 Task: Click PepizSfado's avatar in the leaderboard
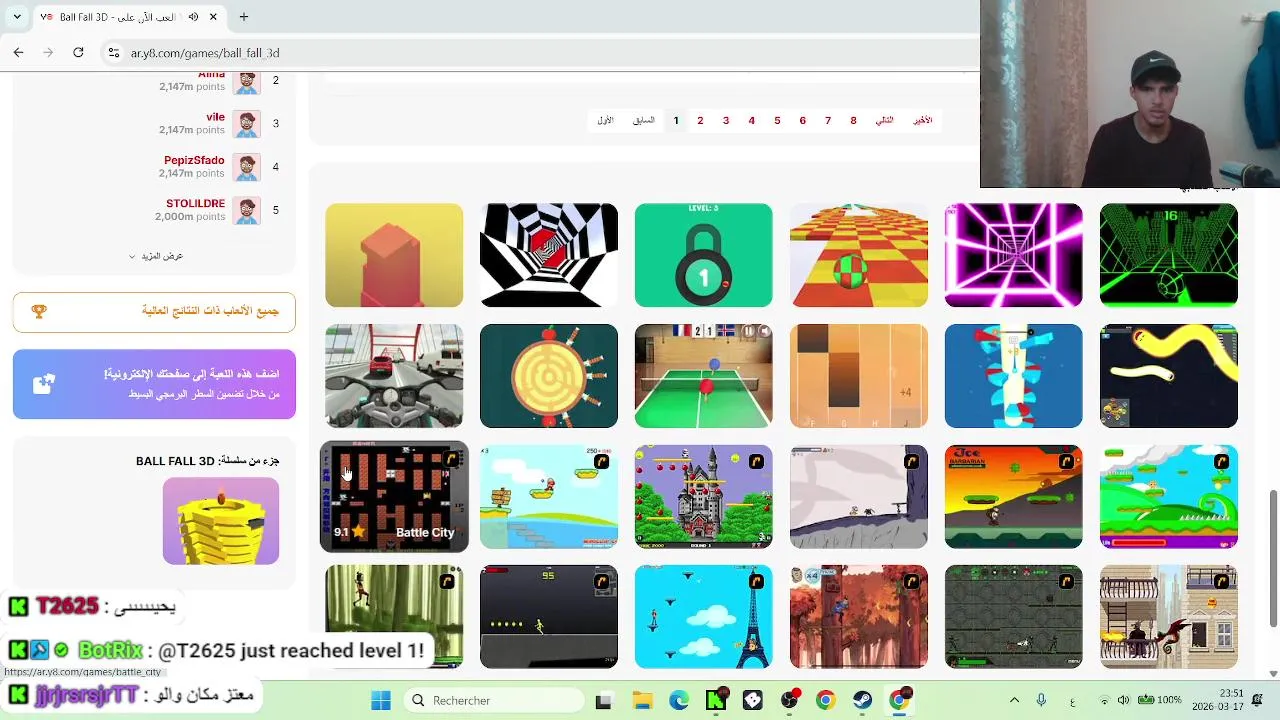246,167
